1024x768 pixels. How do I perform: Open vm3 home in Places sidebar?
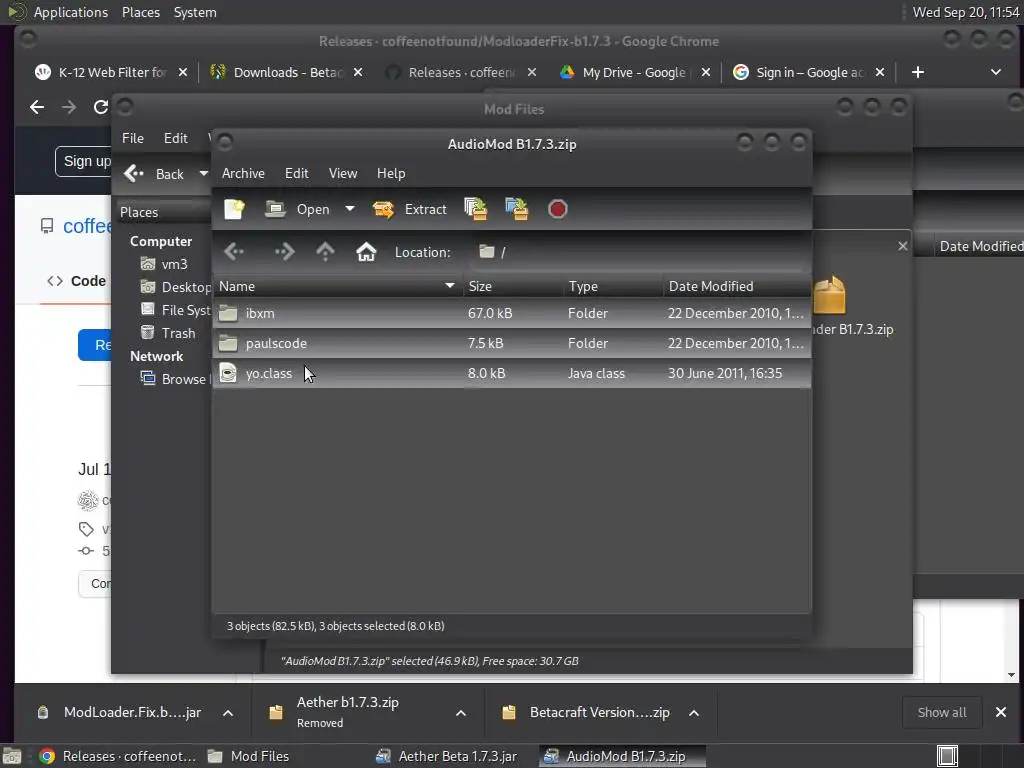[165, 264]
